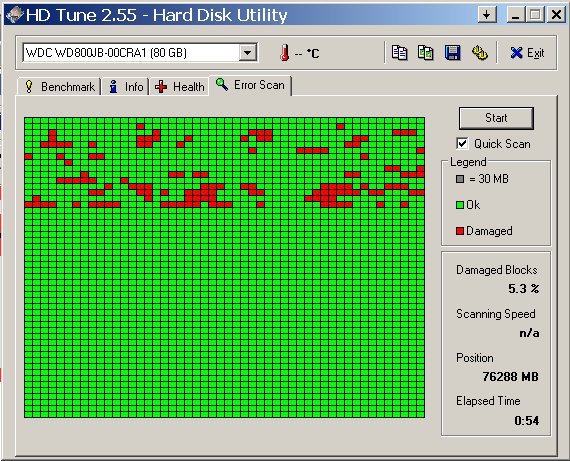
Task: Toggle the Quick Scan checkbox
Action: coord(462,143)
